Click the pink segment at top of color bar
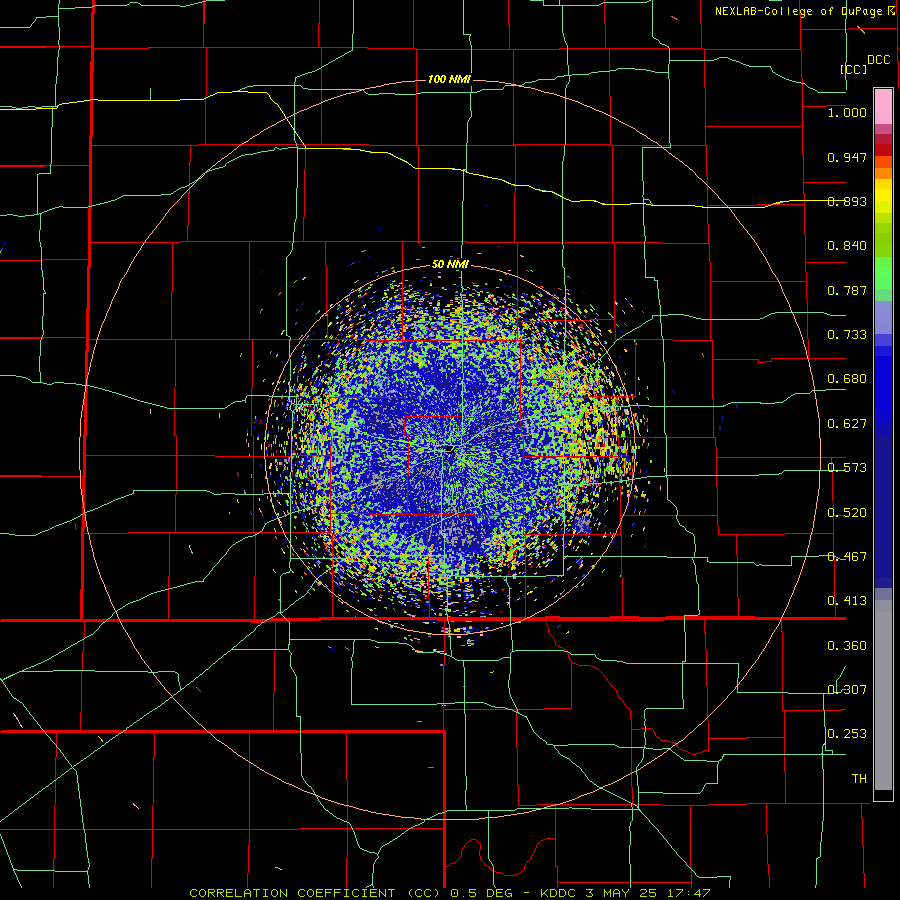900x900 pixels. coord(883,106)
